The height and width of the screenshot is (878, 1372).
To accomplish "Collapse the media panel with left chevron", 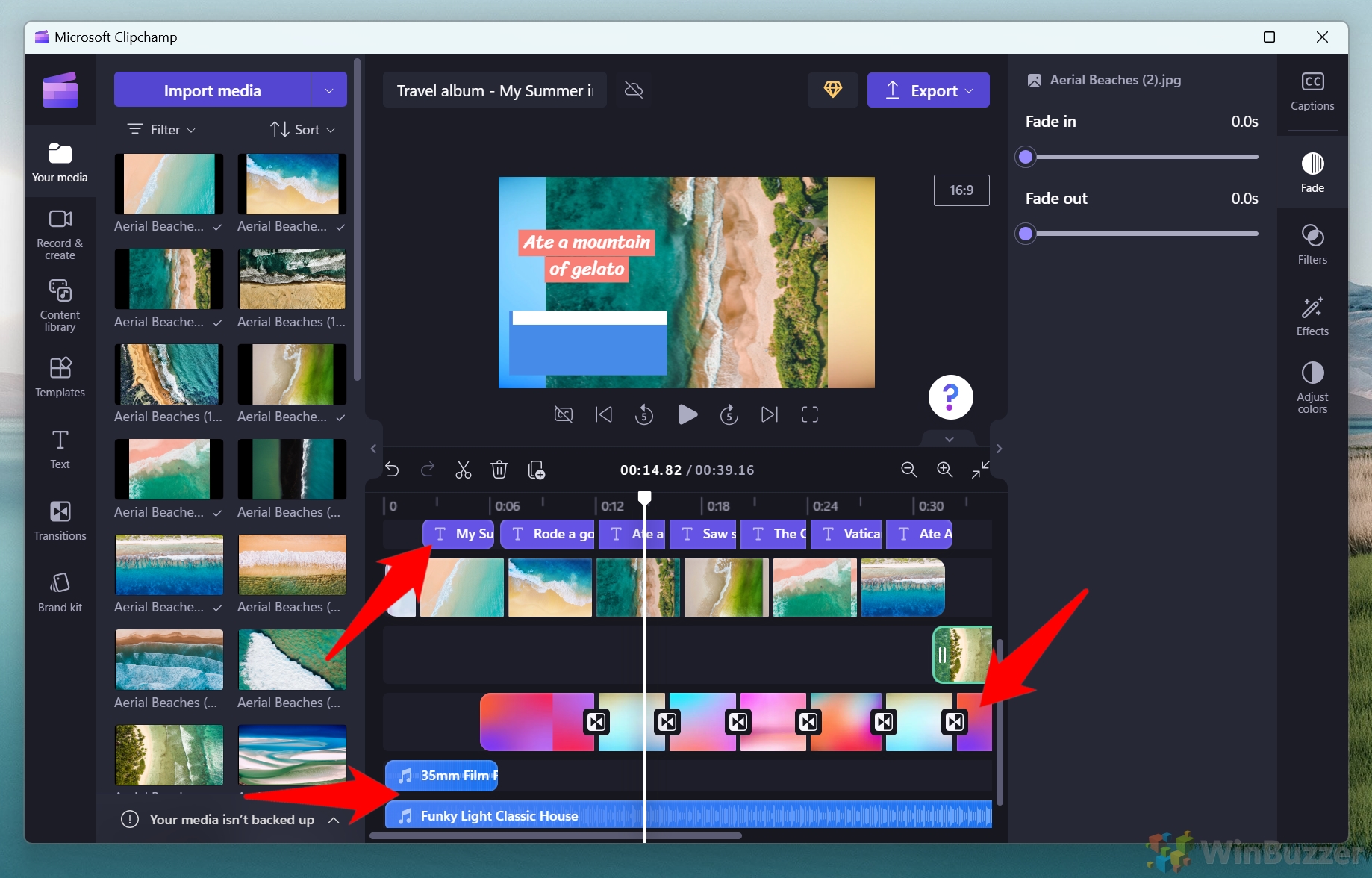I will click(373, 449).
